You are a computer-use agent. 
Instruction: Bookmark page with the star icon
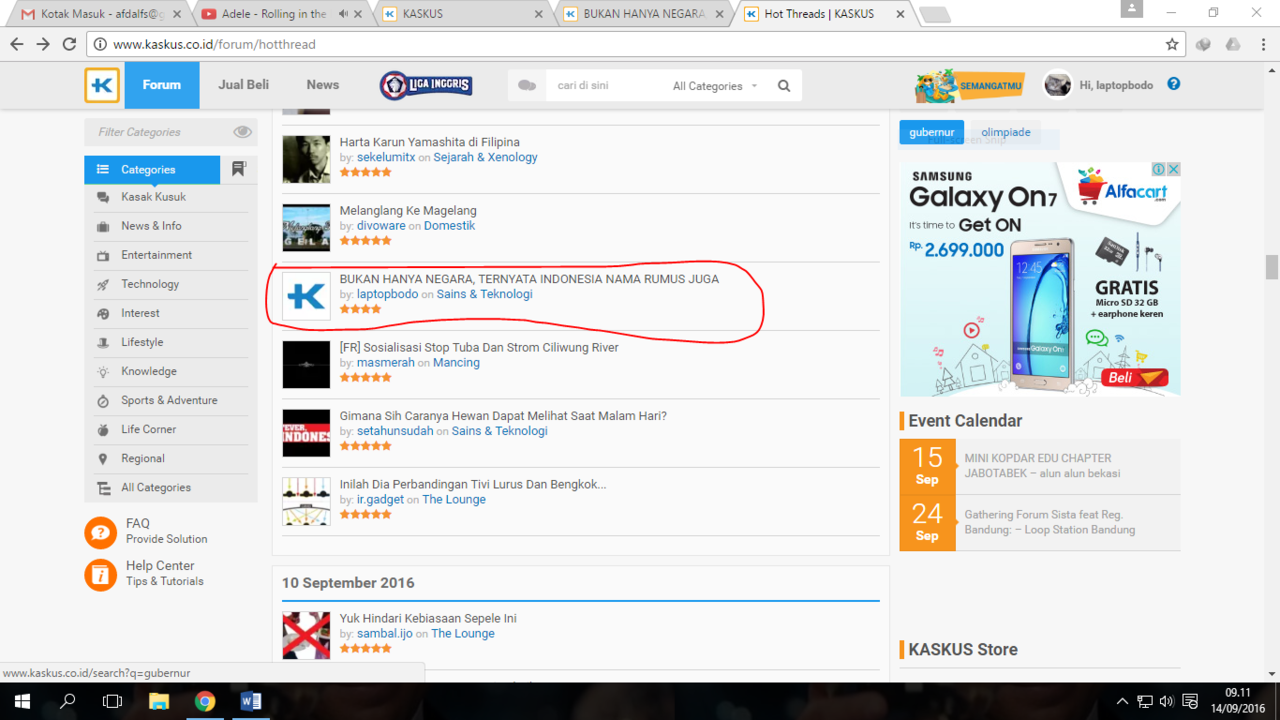click(1172, 44)
